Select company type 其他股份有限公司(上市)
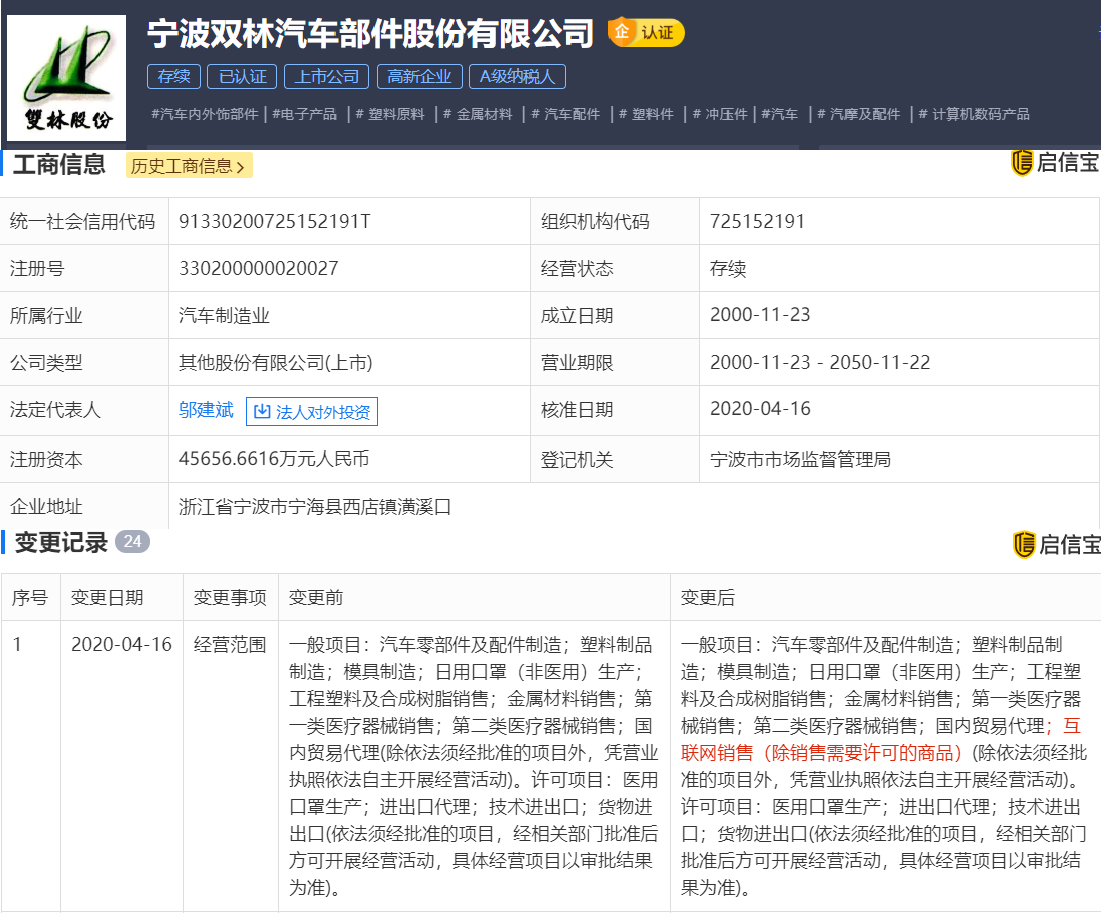 coord(275,362)
